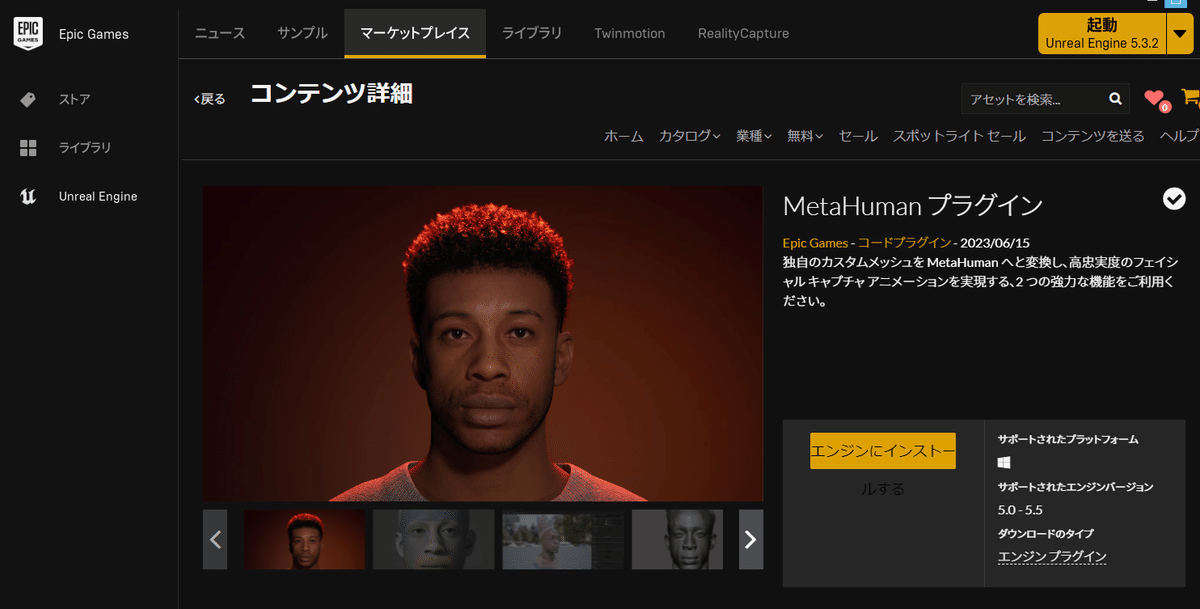This screenshot has width=1200, height=609.
Task: Click the エンジンにインストールする button
Action: pyautogui.click(x=883, y=451)
